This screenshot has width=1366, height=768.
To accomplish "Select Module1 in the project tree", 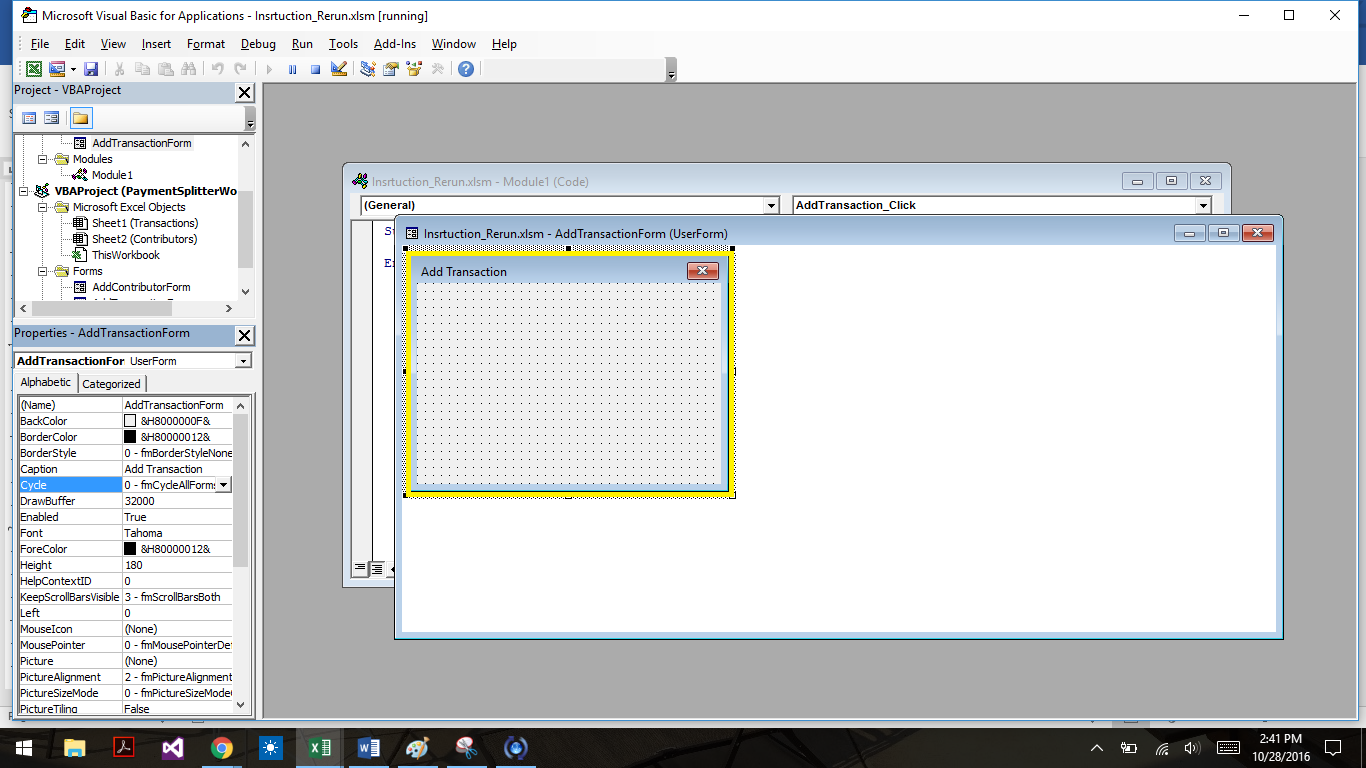I will (112, 175).
